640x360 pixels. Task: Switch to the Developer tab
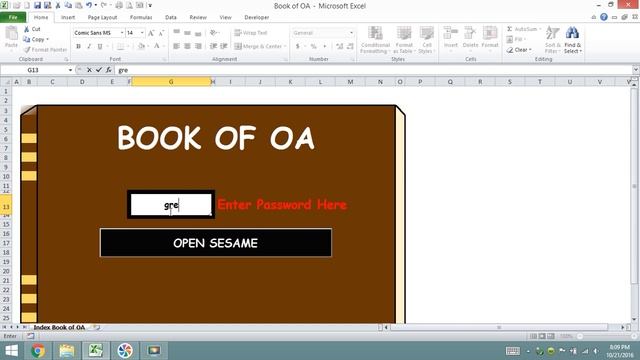click(x=257, y=18)
